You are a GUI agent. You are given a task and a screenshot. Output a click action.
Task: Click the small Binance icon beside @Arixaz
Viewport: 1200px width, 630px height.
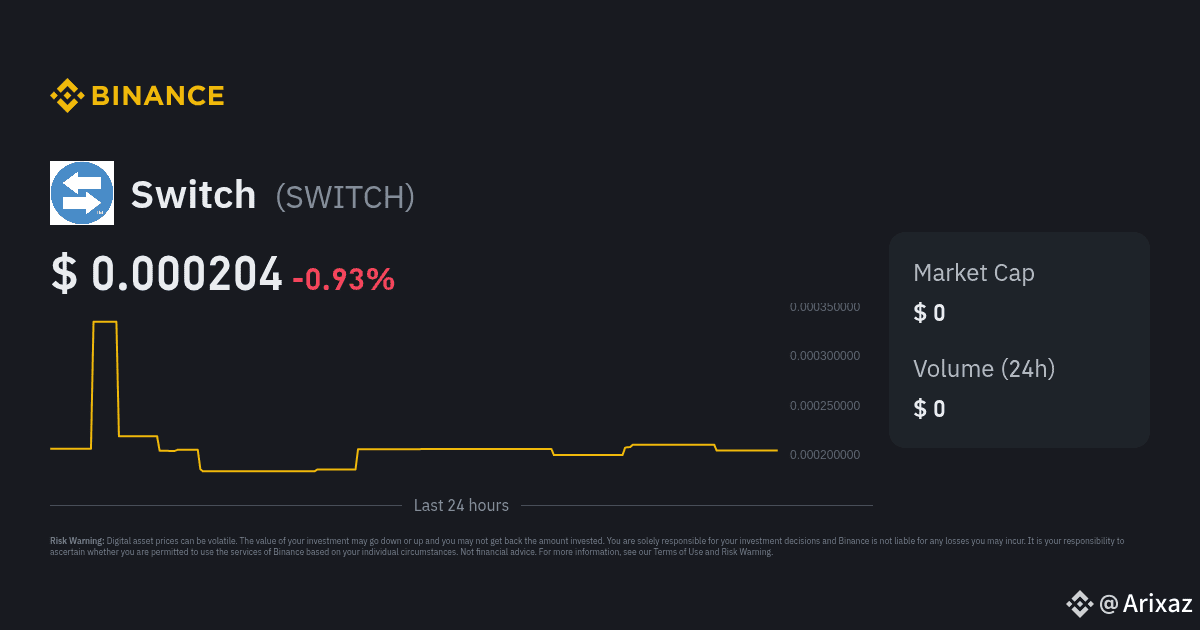click(x=1078, y=603)
